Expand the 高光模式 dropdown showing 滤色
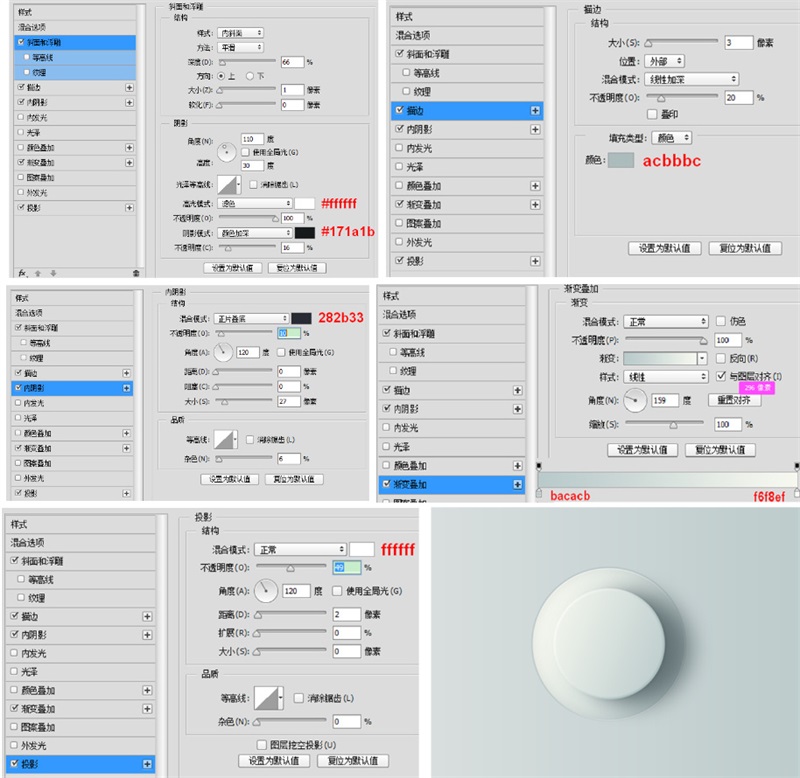Image resolution: width=800 pixels, height=778 pixels. pos(255,204)
